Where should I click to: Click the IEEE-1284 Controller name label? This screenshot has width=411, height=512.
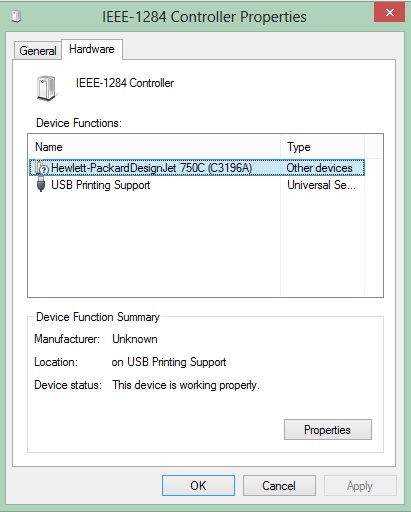pyautogui.click(x=125, y=83)
